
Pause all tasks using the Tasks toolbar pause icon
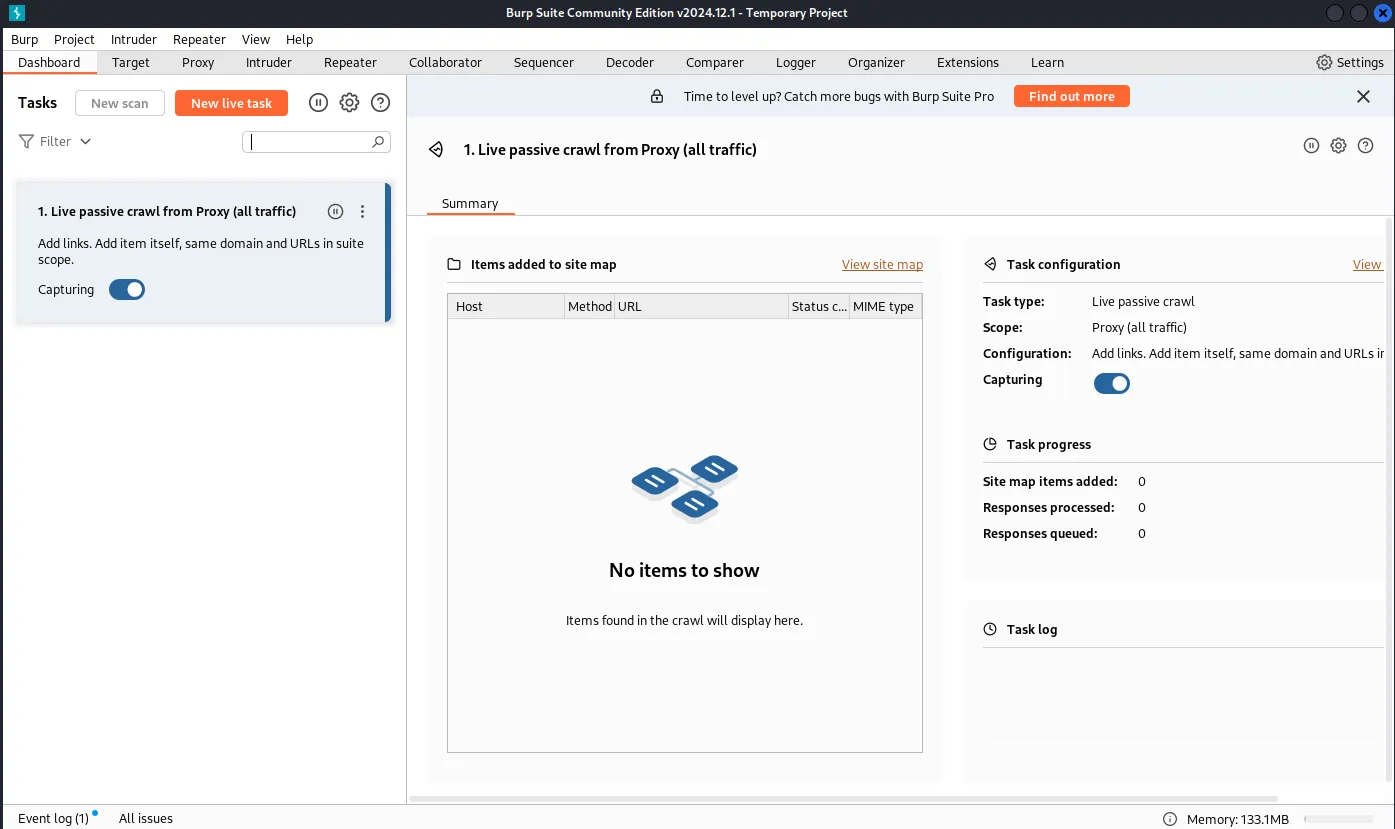318,103
